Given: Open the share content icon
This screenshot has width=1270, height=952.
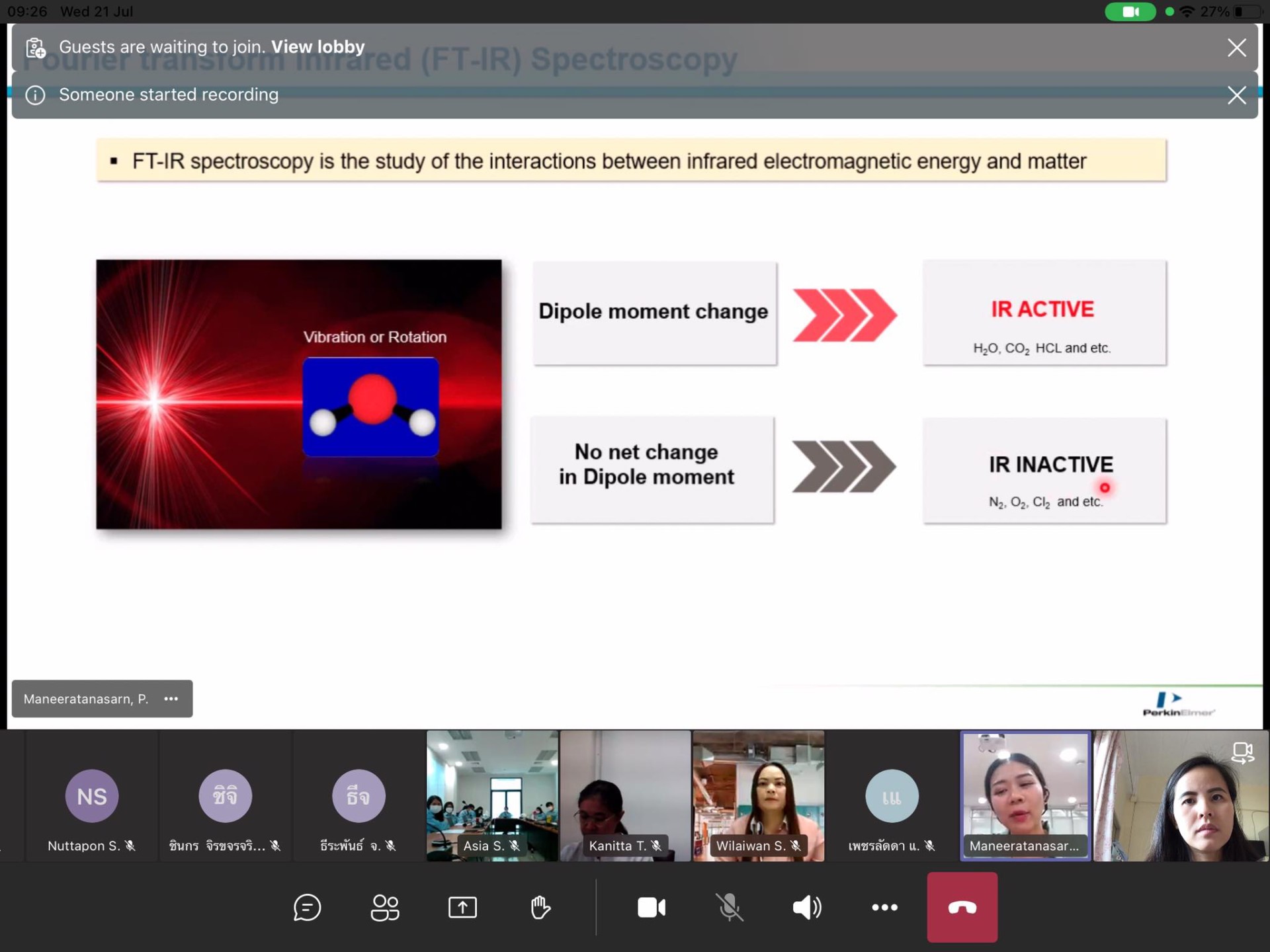Looking at the screenshot, I should (462, 907).
